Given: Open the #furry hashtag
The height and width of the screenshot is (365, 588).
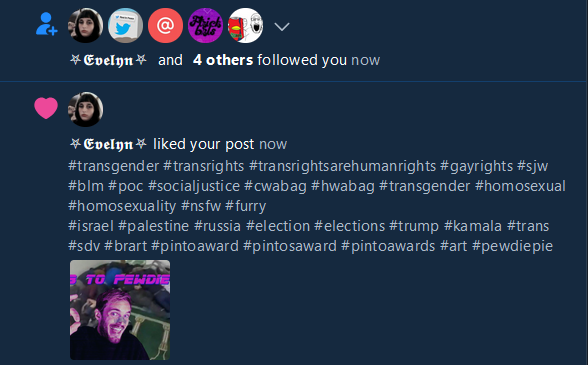Looking at the screenshot, I should coord(246,206).
